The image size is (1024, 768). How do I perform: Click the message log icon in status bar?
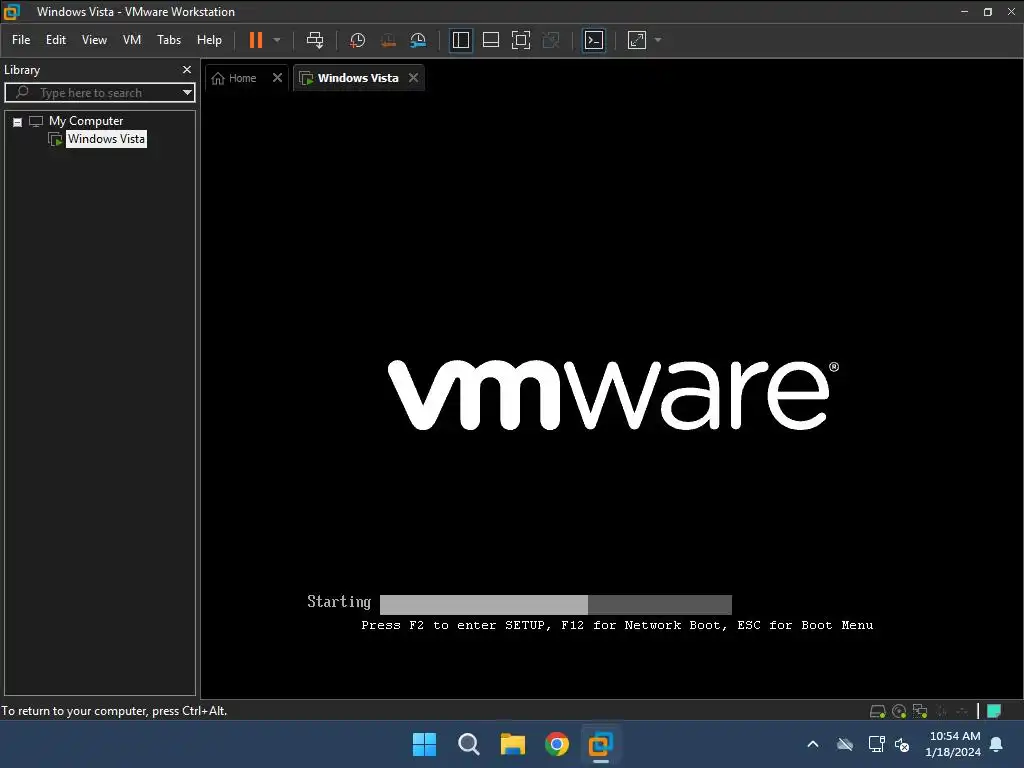994,711
